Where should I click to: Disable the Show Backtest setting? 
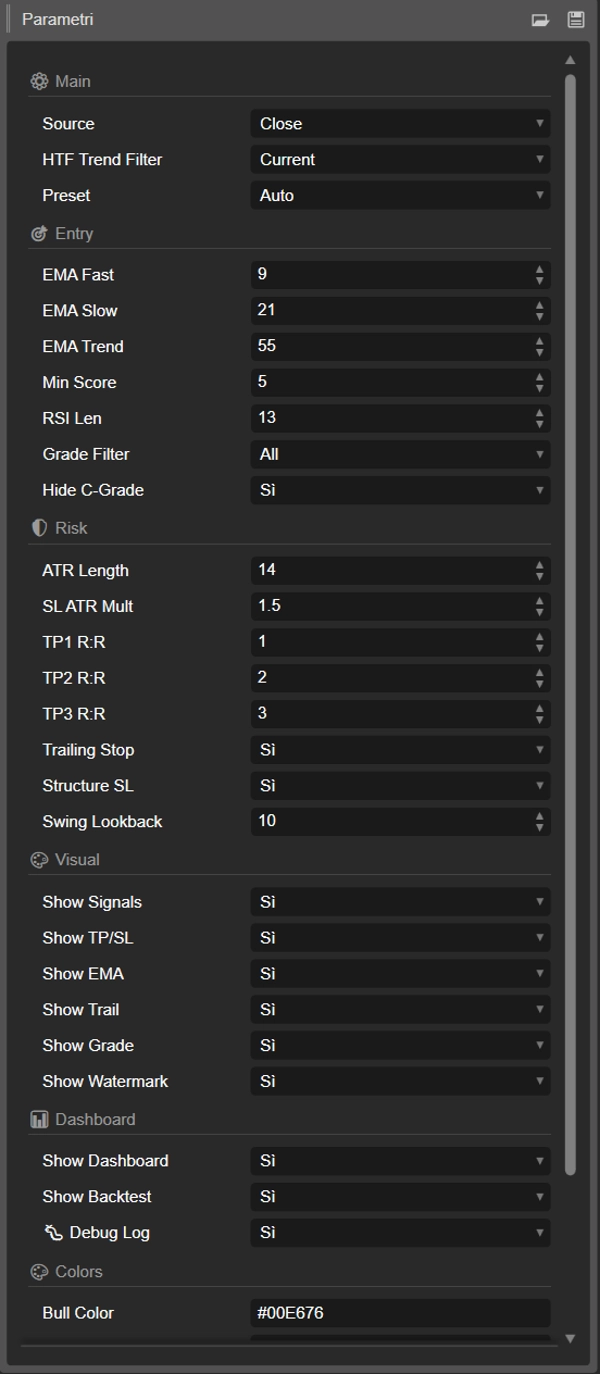coord(398,1196)
